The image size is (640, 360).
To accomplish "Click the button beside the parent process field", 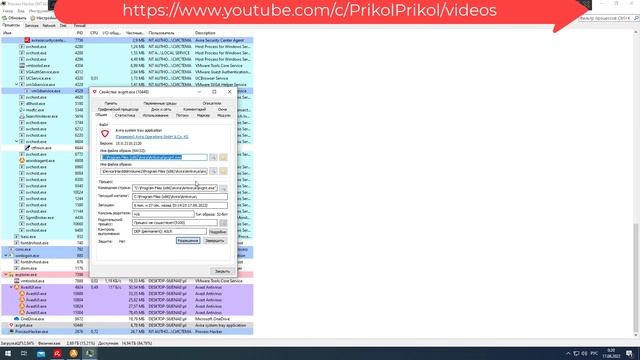I will coord(223,223).
